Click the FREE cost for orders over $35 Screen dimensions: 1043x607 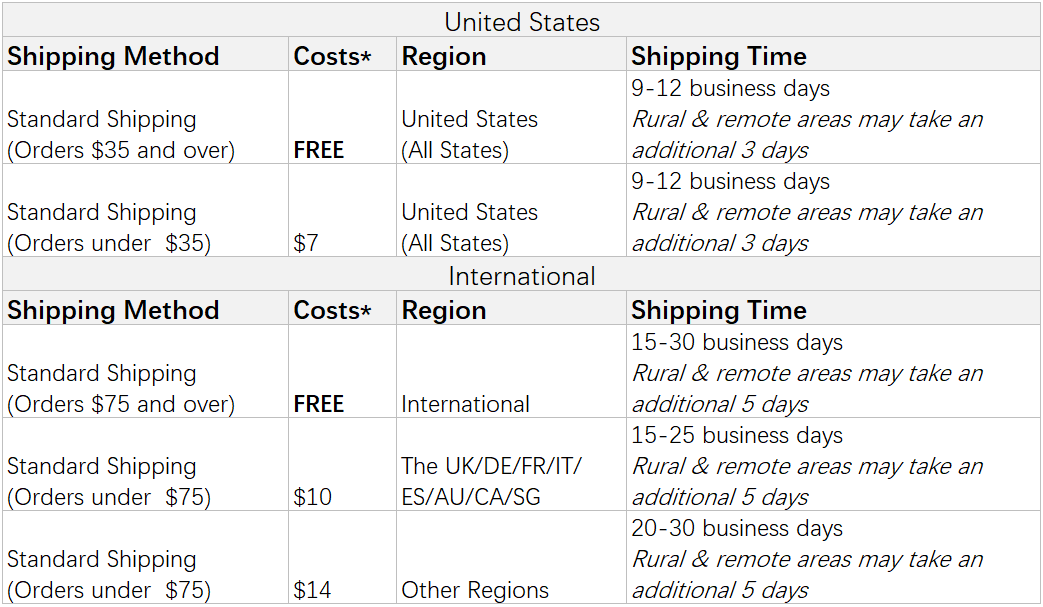pyautogui.click(x=318, y=150)
